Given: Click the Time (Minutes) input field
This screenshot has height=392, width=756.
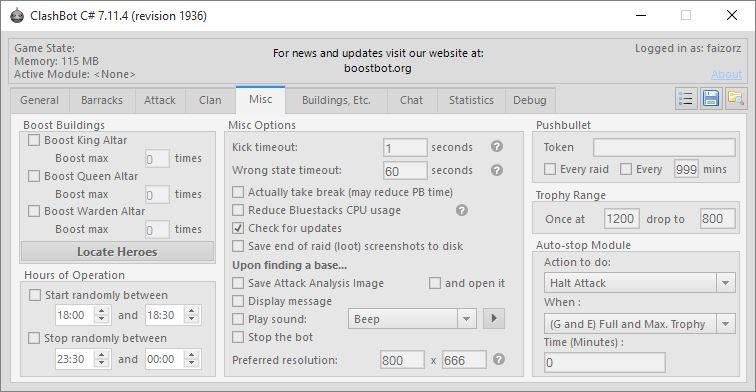Looking at the screenshot, I should [605, 363].
